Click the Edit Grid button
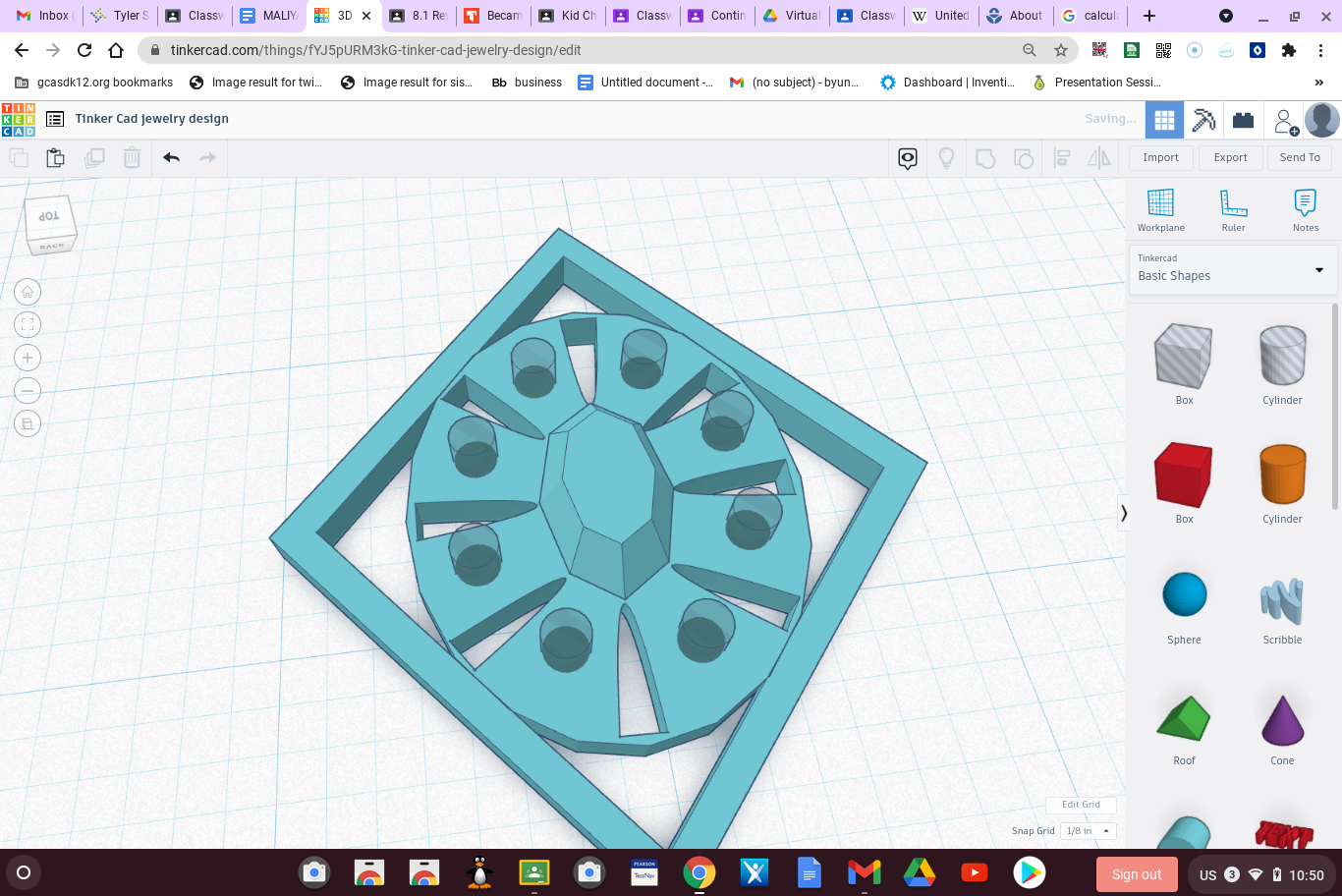 [x=1081, y=804]
